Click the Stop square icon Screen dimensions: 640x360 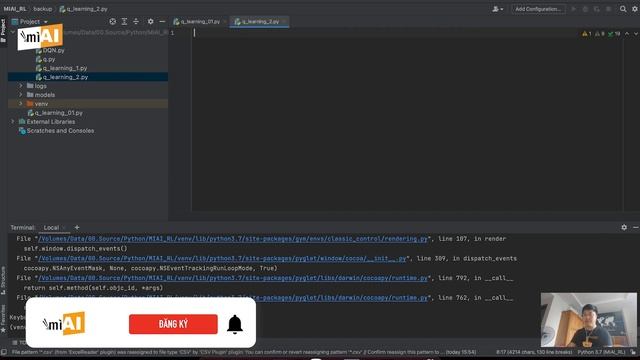pyautogui.click(x=608, y=9)
